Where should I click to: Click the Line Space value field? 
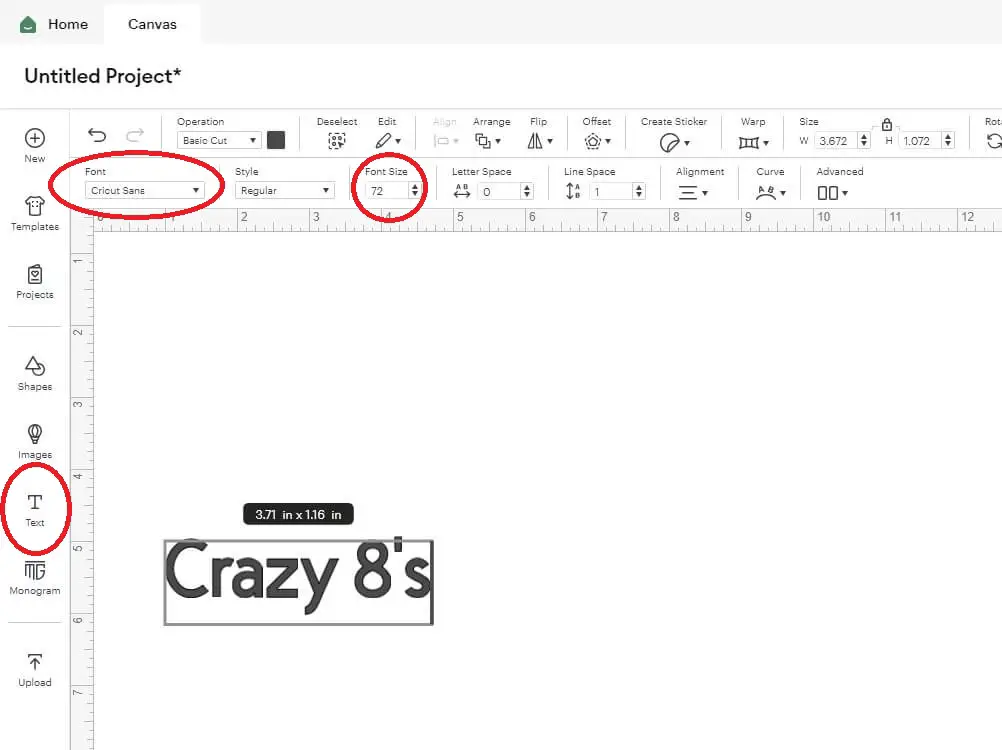coord(611,191)
